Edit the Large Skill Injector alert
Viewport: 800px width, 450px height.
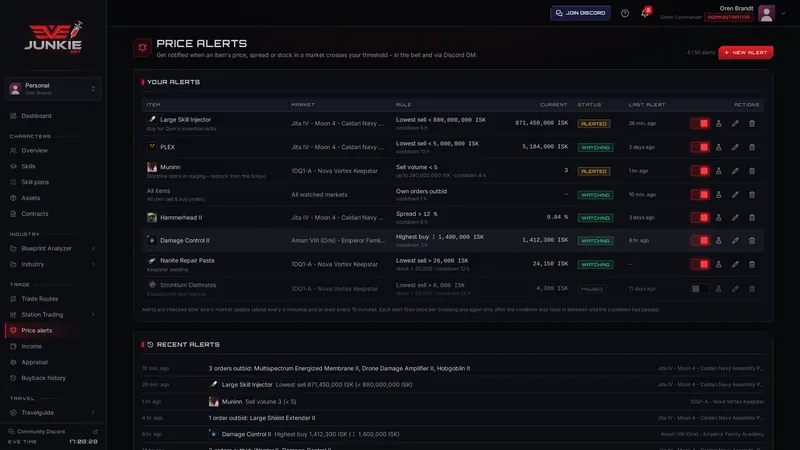(x=735, y=123)
